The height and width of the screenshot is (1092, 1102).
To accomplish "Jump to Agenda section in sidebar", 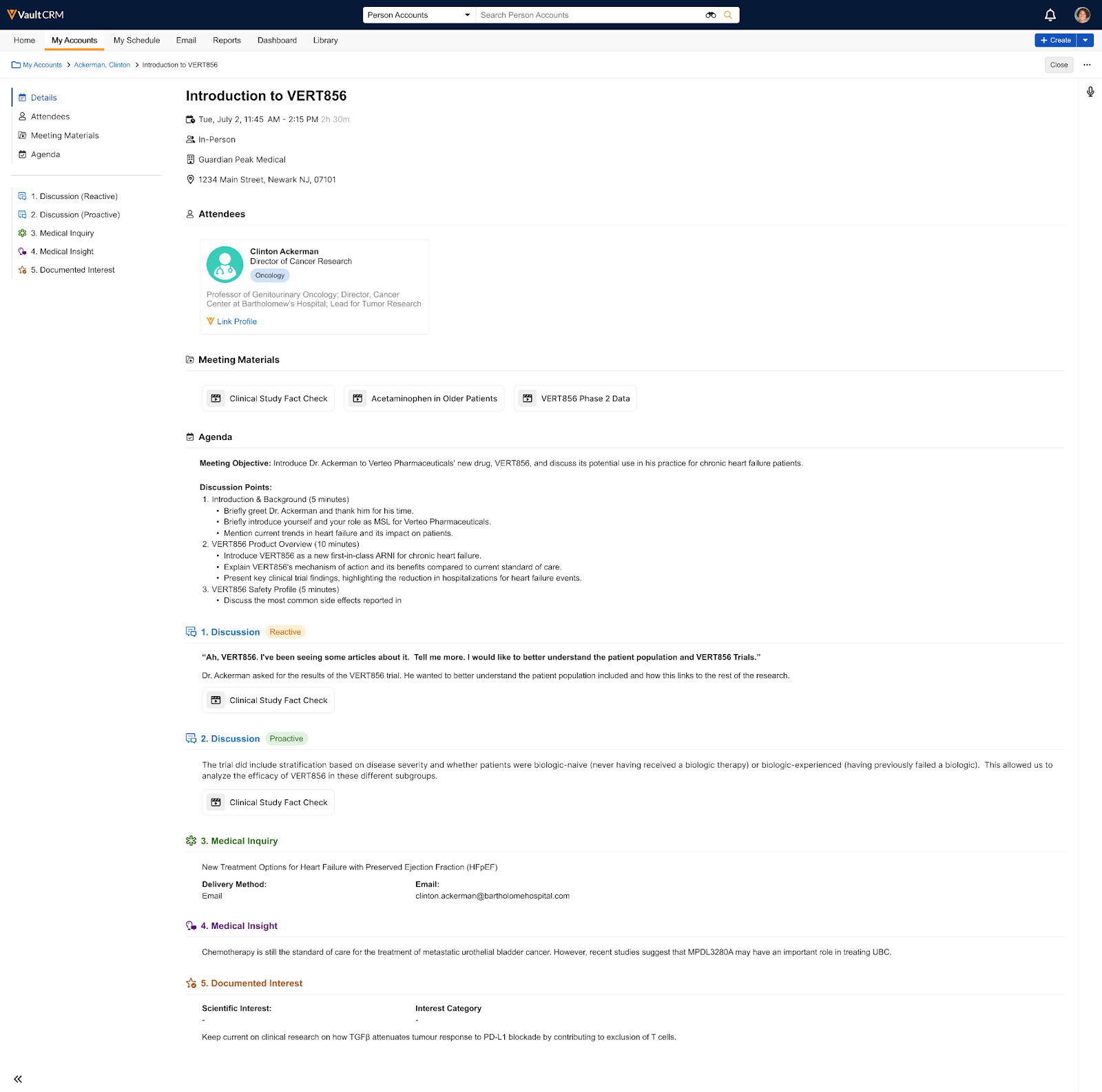I will 45,154.
